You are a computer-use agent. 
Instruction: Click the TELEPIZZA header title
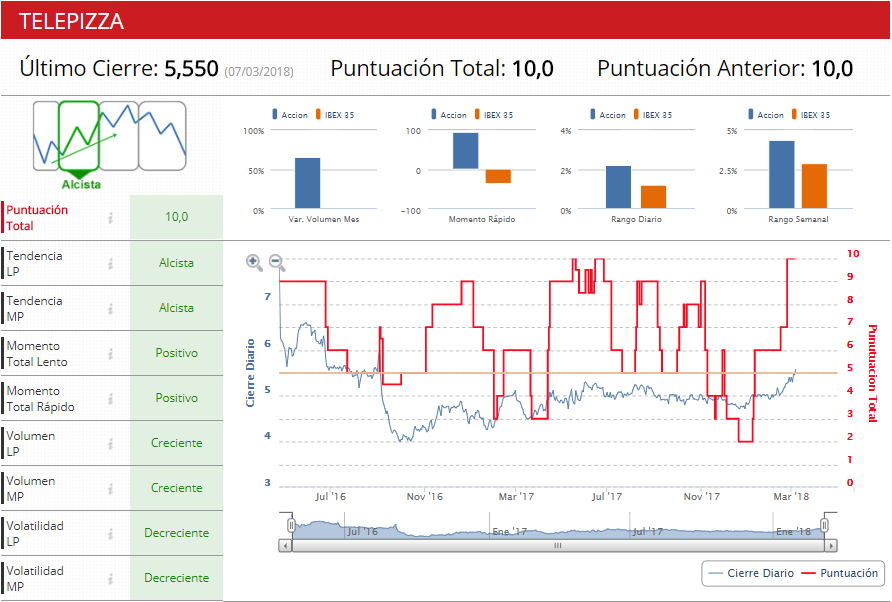point(70,20)
